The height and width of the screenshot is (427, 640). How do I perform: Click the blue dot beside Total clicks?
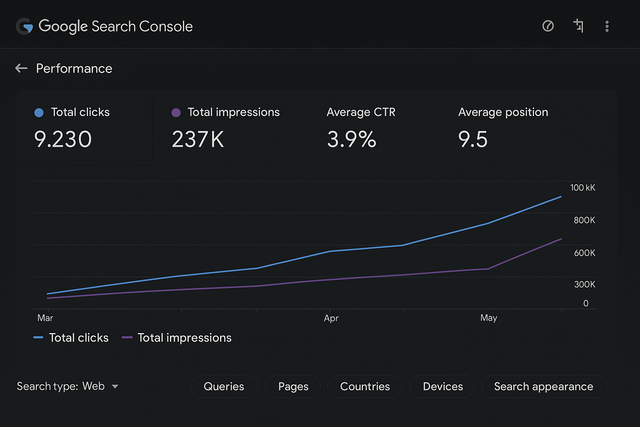coord(39,113)
